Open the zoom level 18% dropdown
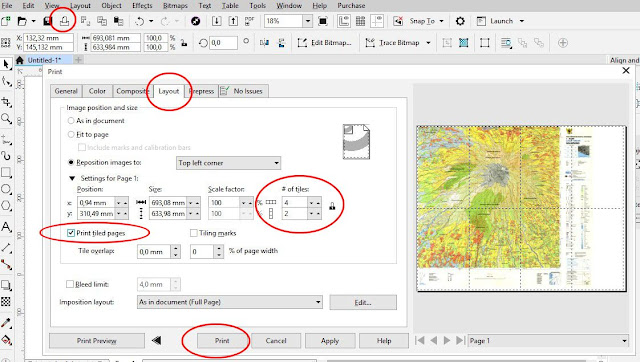 [x=308, y=21]
